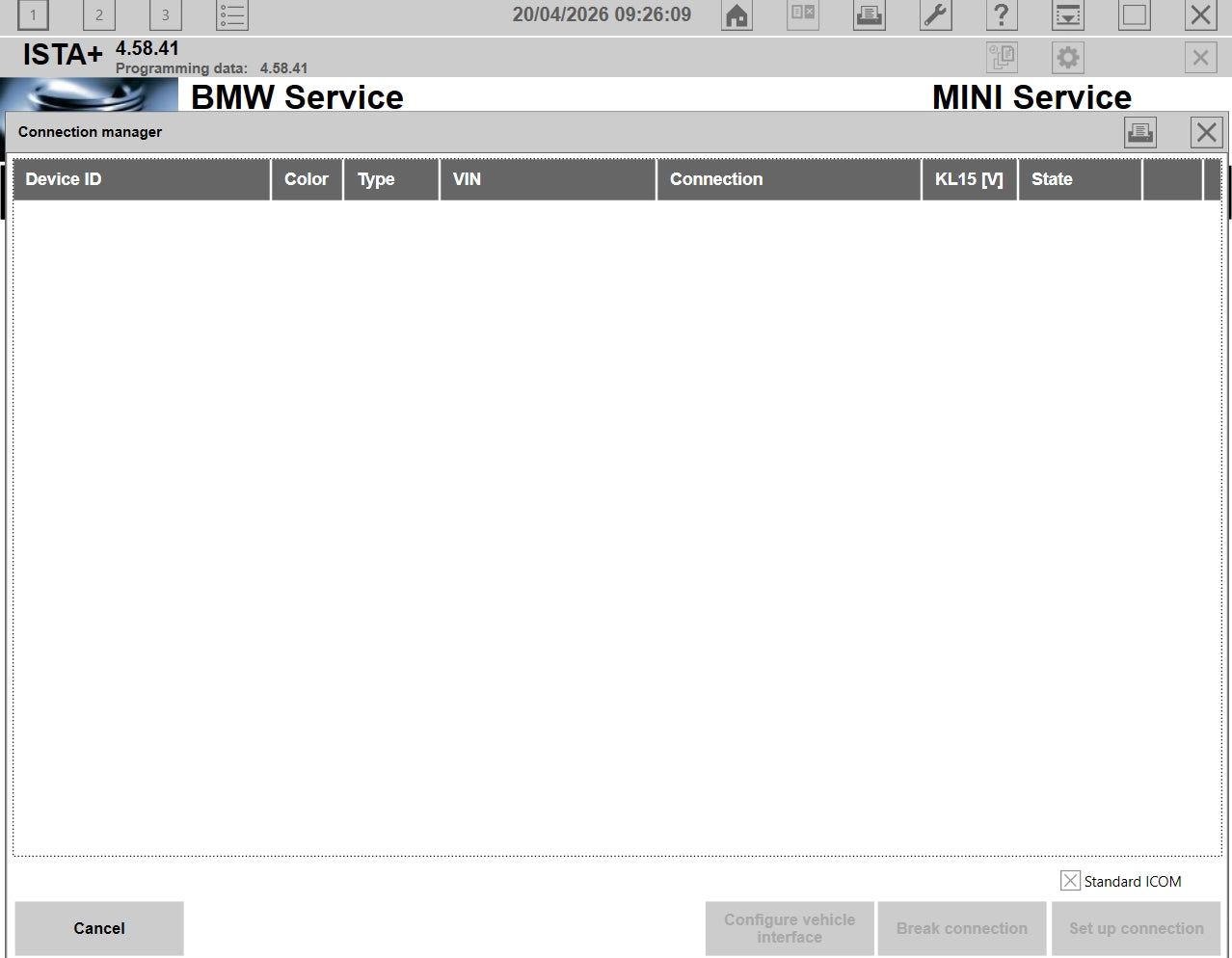
Task: Click the Color column header
Action: (x=308, y=180)
